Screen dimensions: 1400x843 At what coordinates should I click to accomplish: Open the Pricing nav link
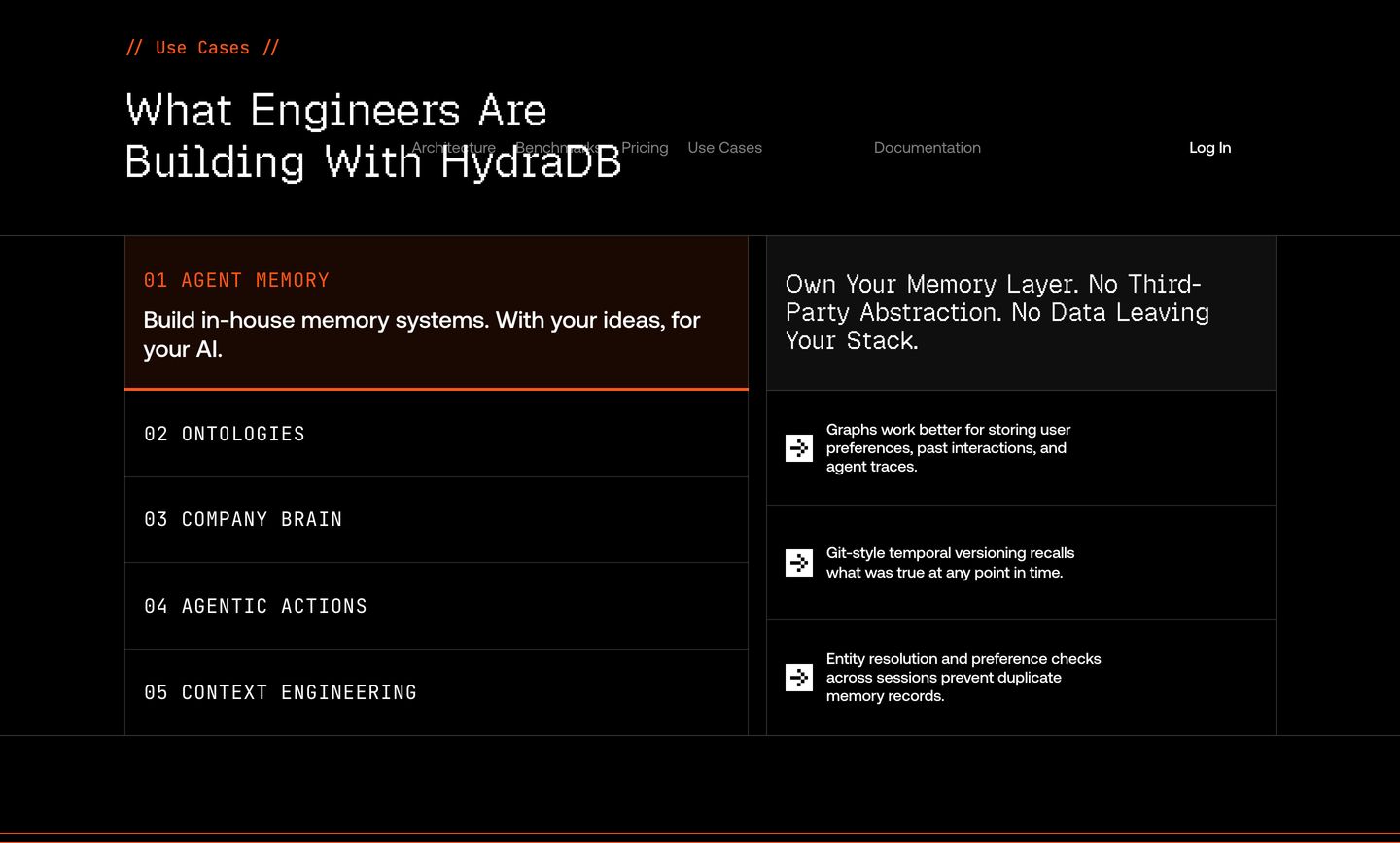[645, 148]
